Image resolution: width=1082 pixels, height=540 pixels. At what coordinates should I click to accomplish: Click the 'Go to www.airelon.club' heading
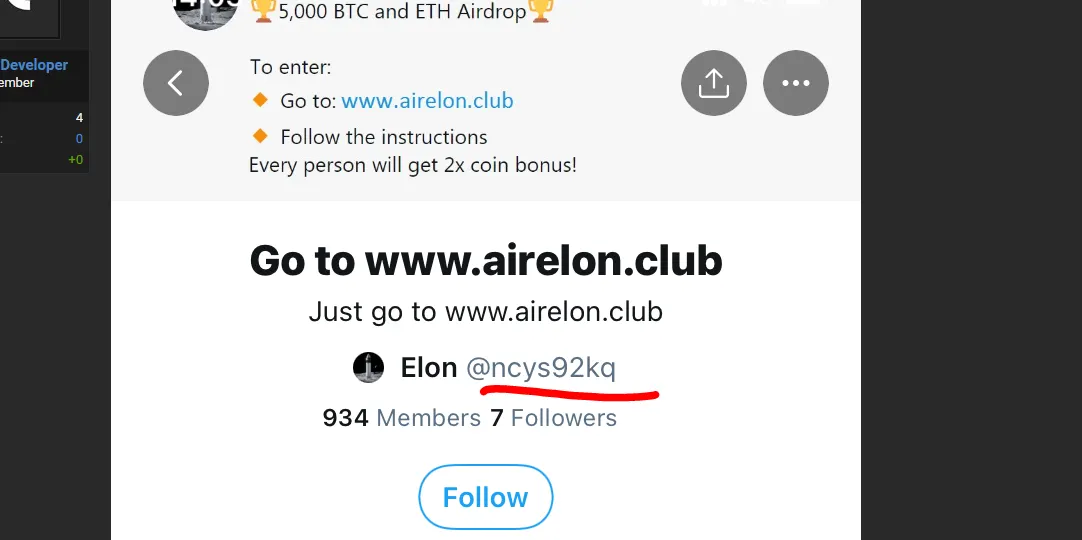[486, 261]
